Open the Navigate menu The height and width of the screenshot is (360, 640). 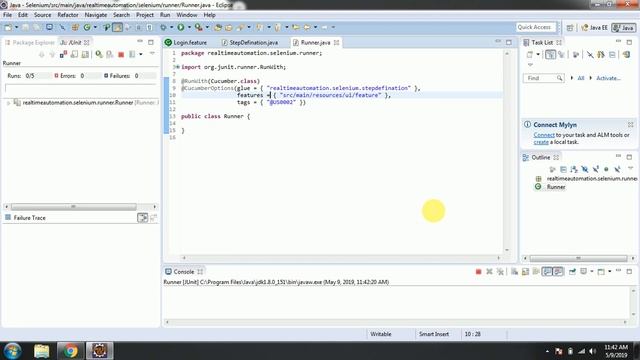[x=96, y=15]
